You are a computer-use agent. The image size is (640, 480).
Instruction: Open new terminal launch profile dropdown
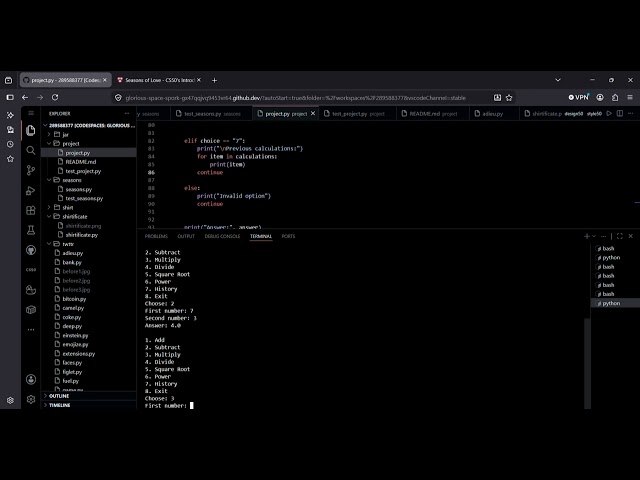pyautogui.click(x=594, y=236)
